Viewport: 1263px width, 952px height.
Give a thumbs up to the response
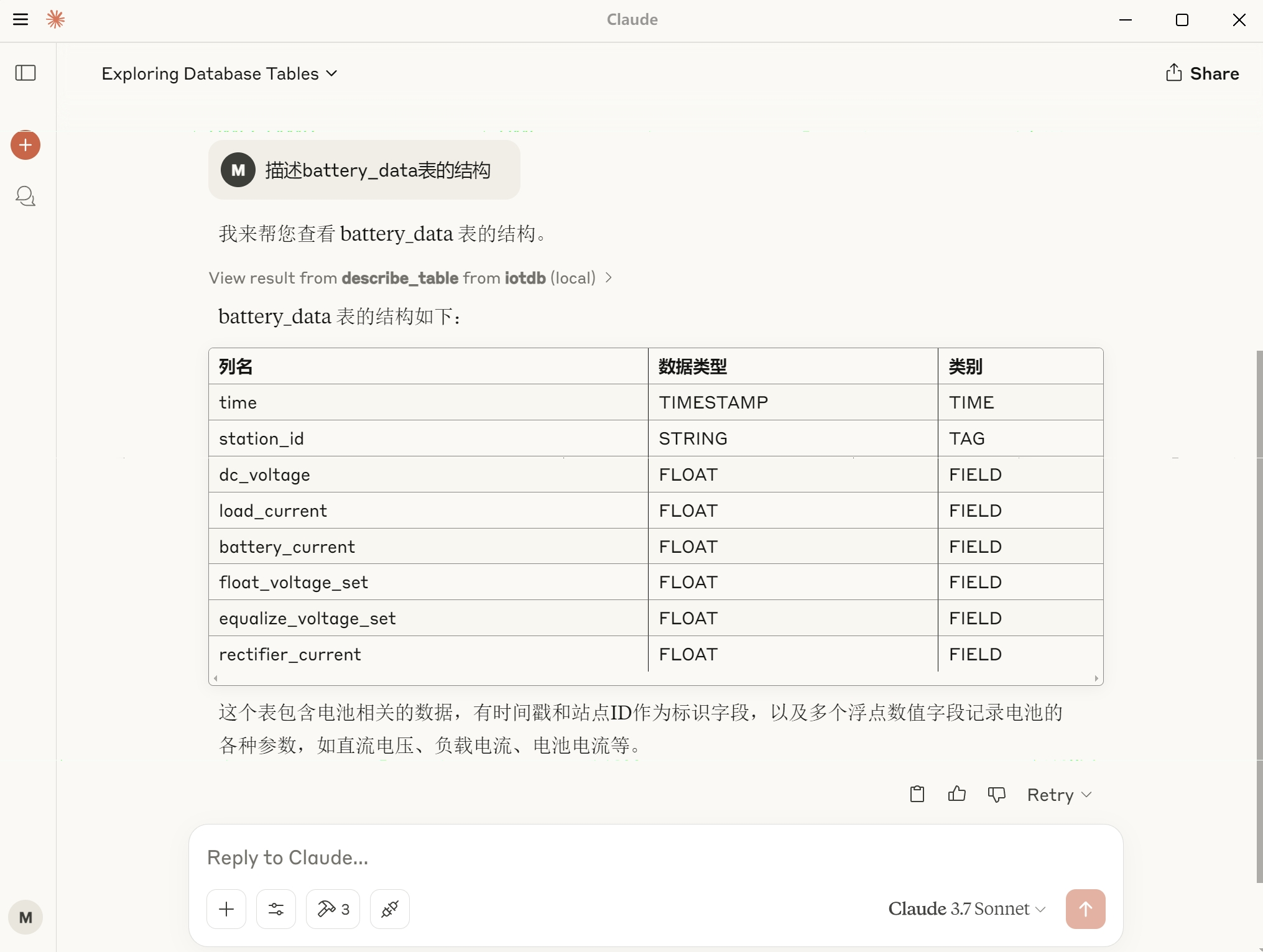tap(956, 794)
